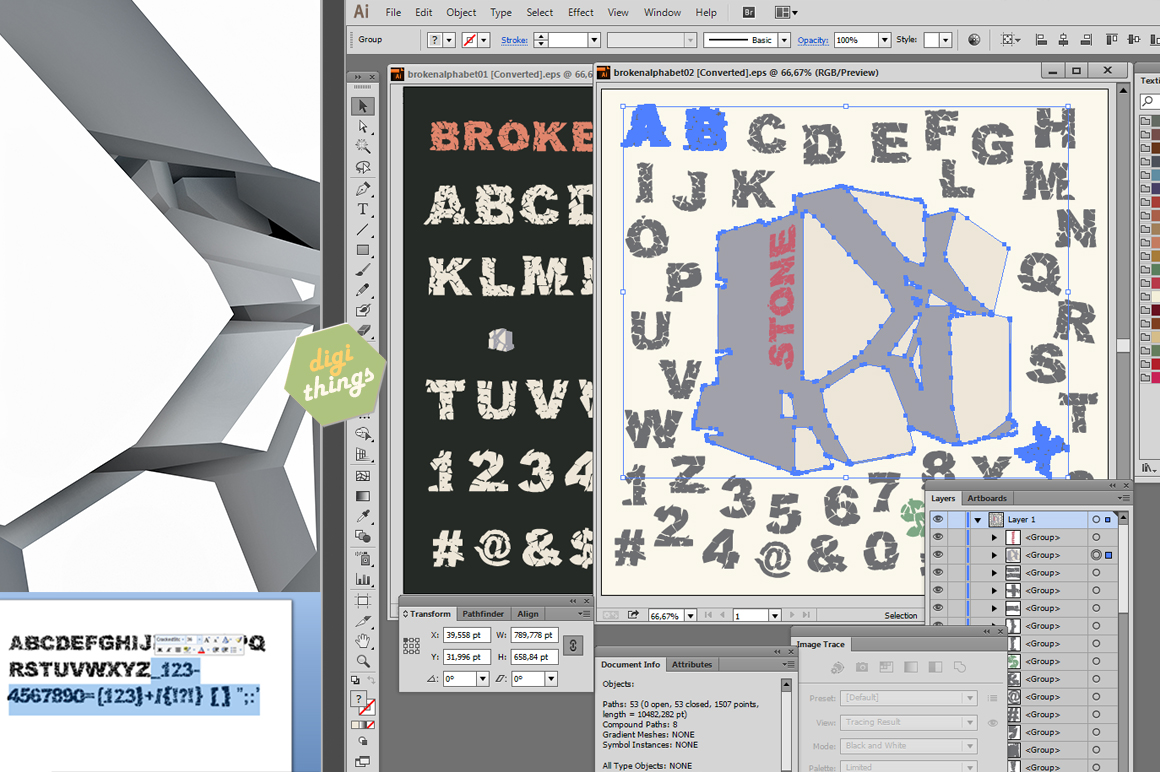Viewport: 1160px width, 772px height.
Task: Open the Object menu
Action: (x=460, y=12)
